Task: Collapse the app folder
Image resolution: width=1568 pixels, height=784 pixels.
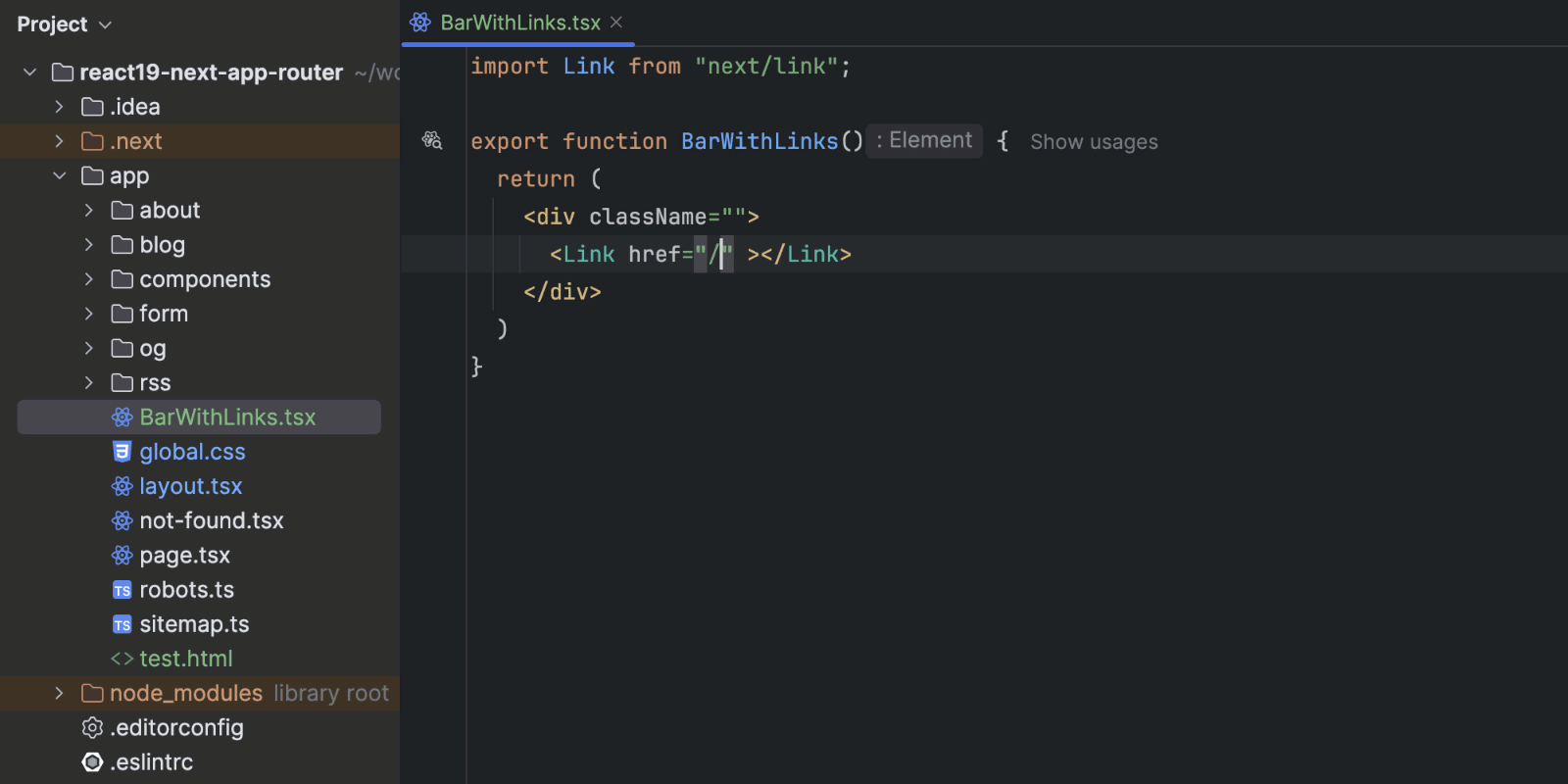Action: click(59, 175)
